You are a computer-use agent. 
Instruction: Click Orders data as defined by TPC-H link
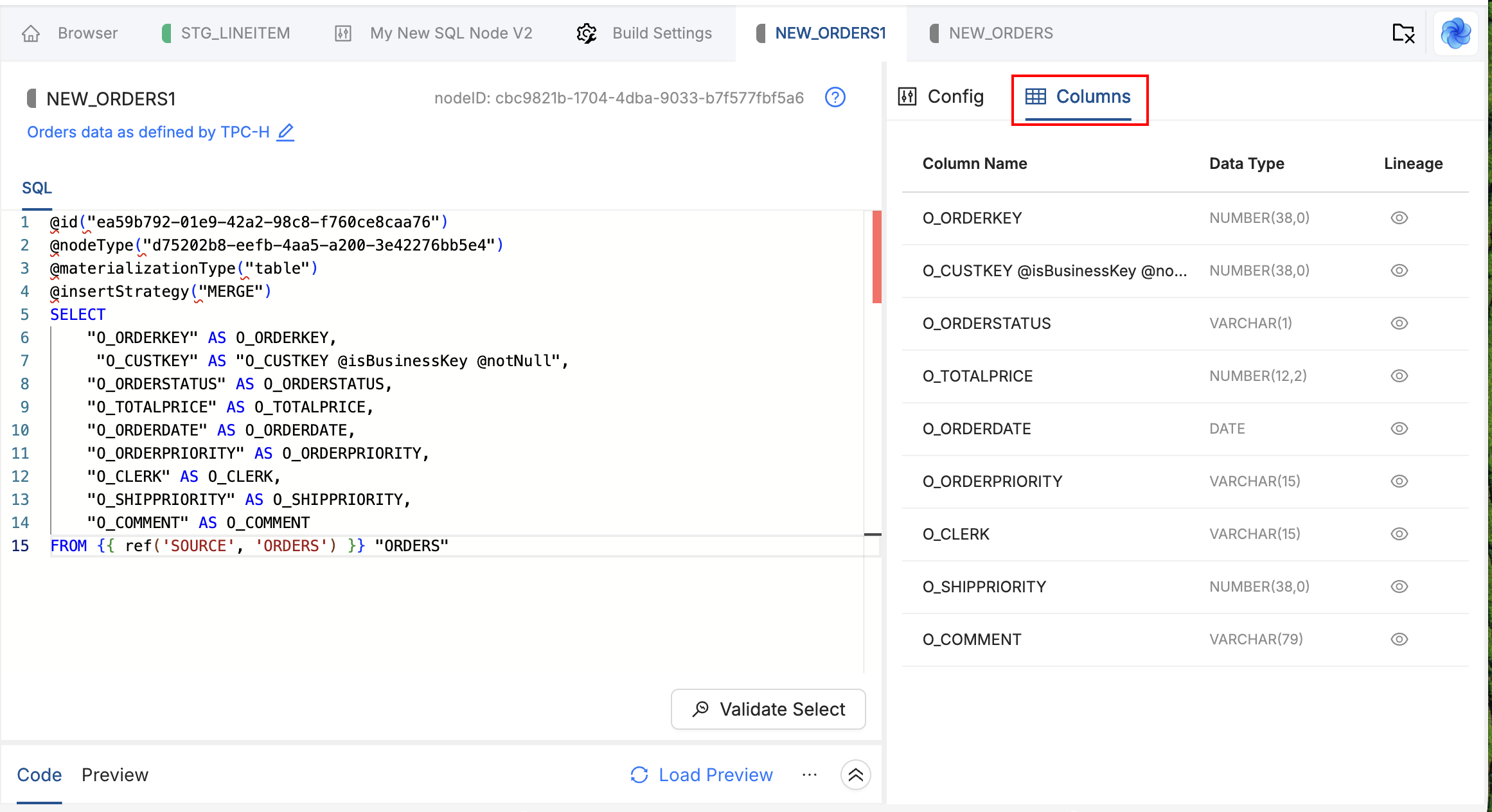[x=148, y=132]
